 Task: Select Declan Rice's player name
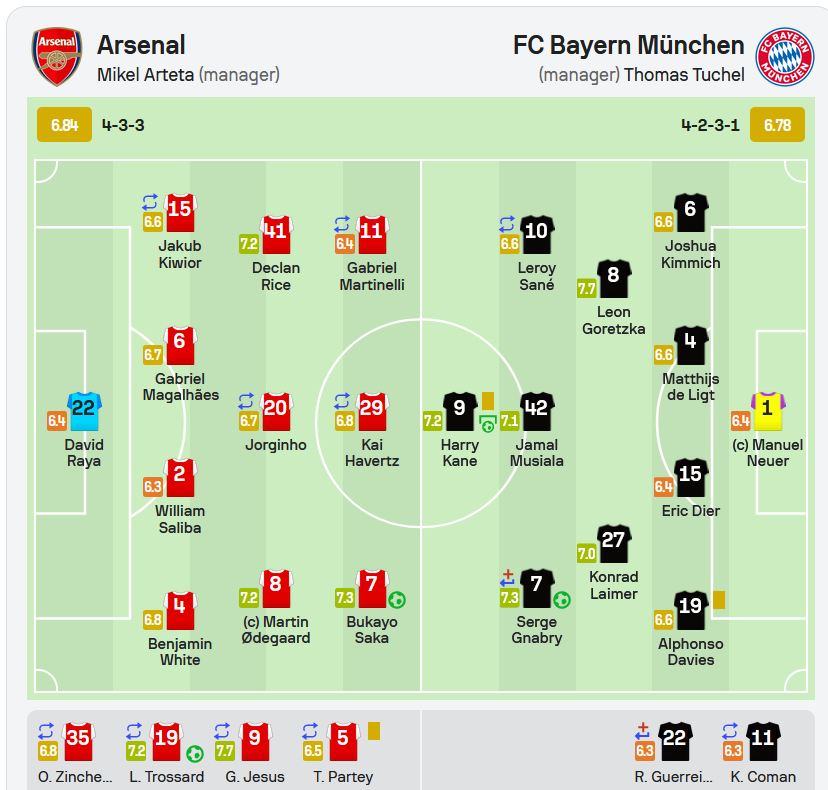point(276,276)
